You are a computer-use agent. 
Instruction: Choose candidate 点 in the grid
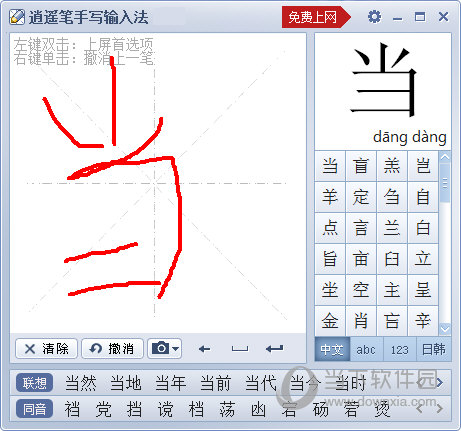coord(330,228)
